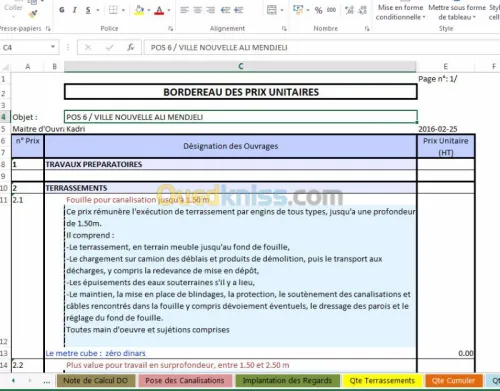This screenshot has height=391, width=500.
Task: Go to previous sheet tab with left arrow
Action: (x=13, y=380)
